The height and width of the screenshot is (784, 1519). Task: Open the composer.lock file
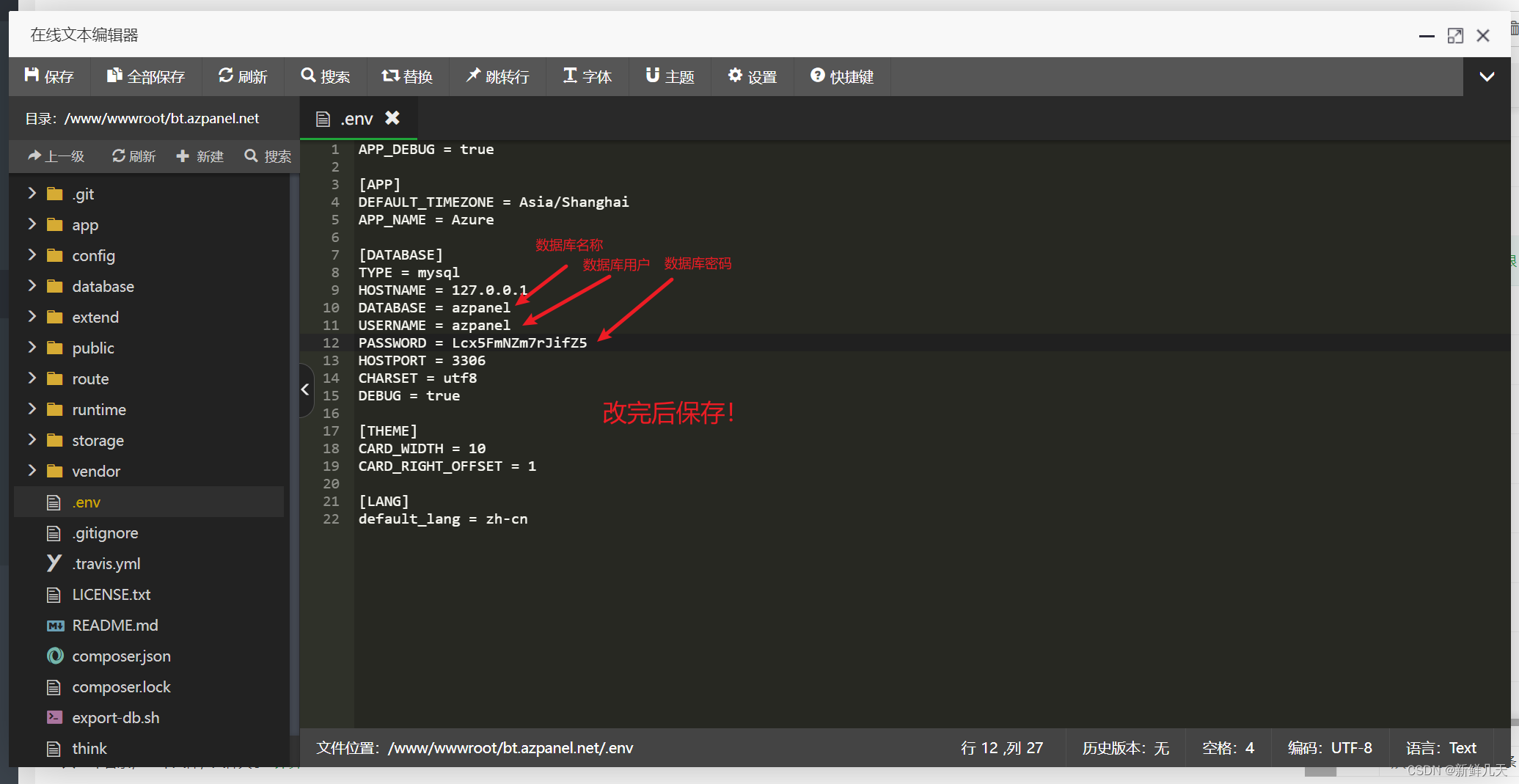(121, 686)
